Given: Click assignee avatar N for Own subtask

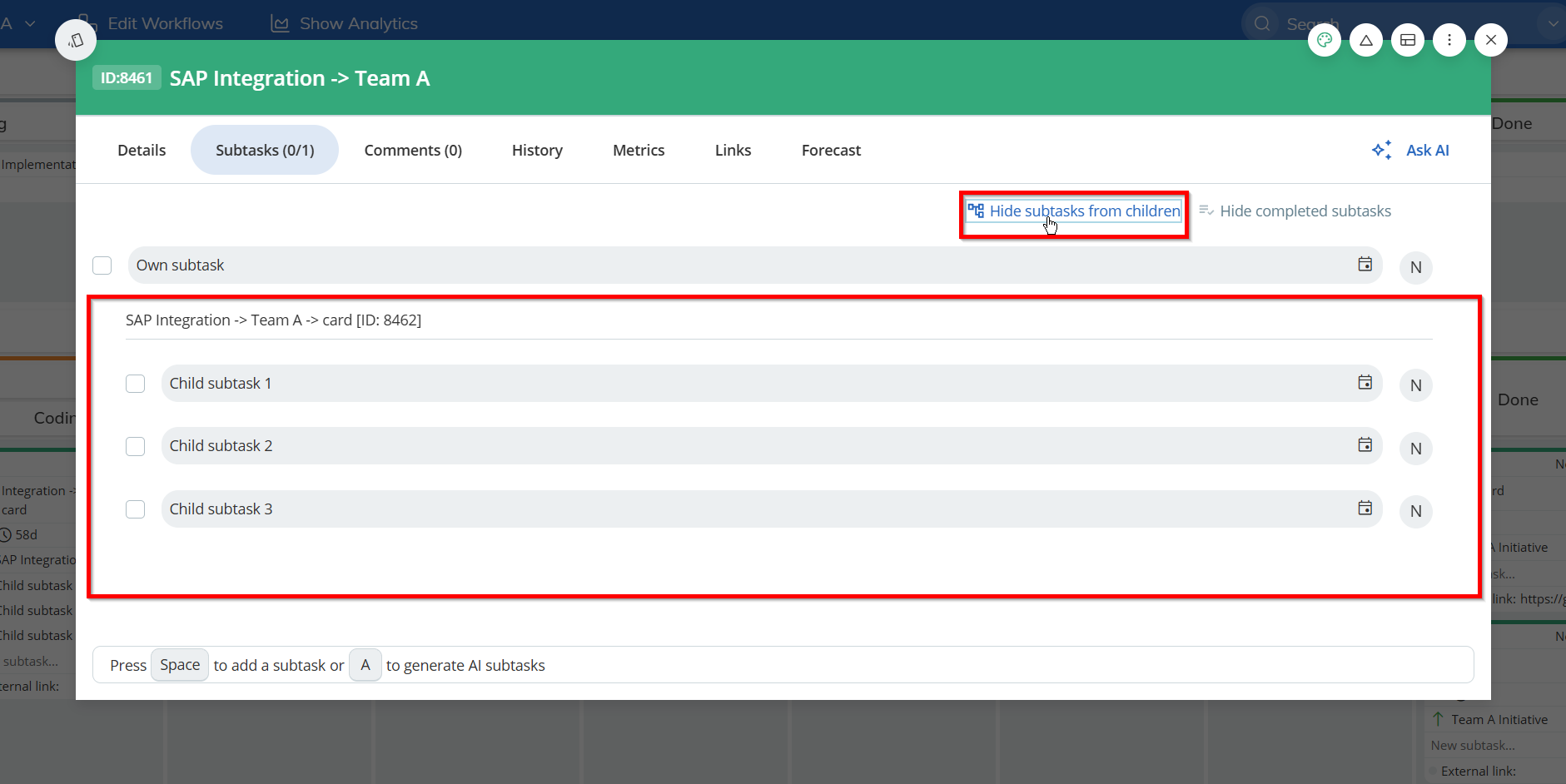Looking at the screenshot, I should pos(1415,268).
